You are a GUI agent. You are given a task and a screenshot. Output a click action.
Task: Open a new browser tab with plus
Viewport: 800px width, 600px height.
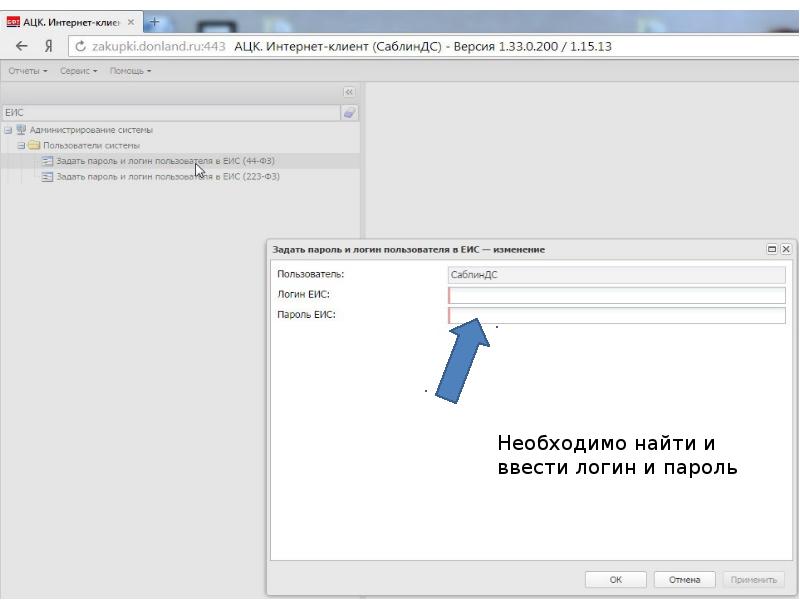(x=155, y=22)
